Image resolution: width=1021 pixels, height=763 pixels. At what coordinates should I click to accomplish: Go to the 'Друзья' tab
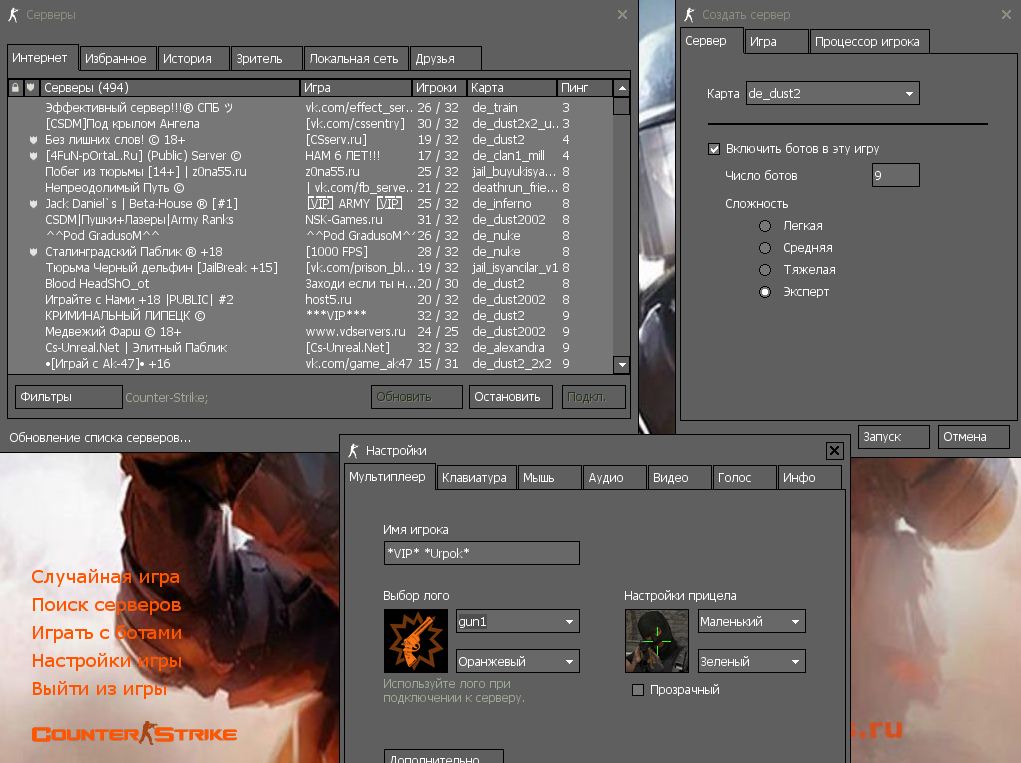(446, 59)
